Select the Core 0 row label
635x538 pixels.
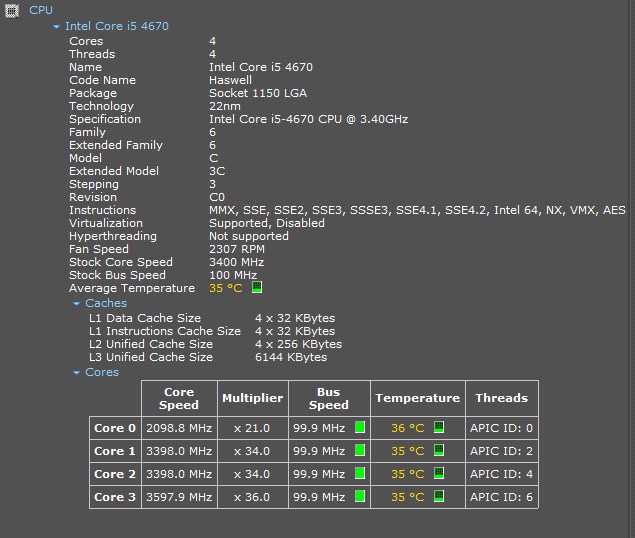coord(115,428)
